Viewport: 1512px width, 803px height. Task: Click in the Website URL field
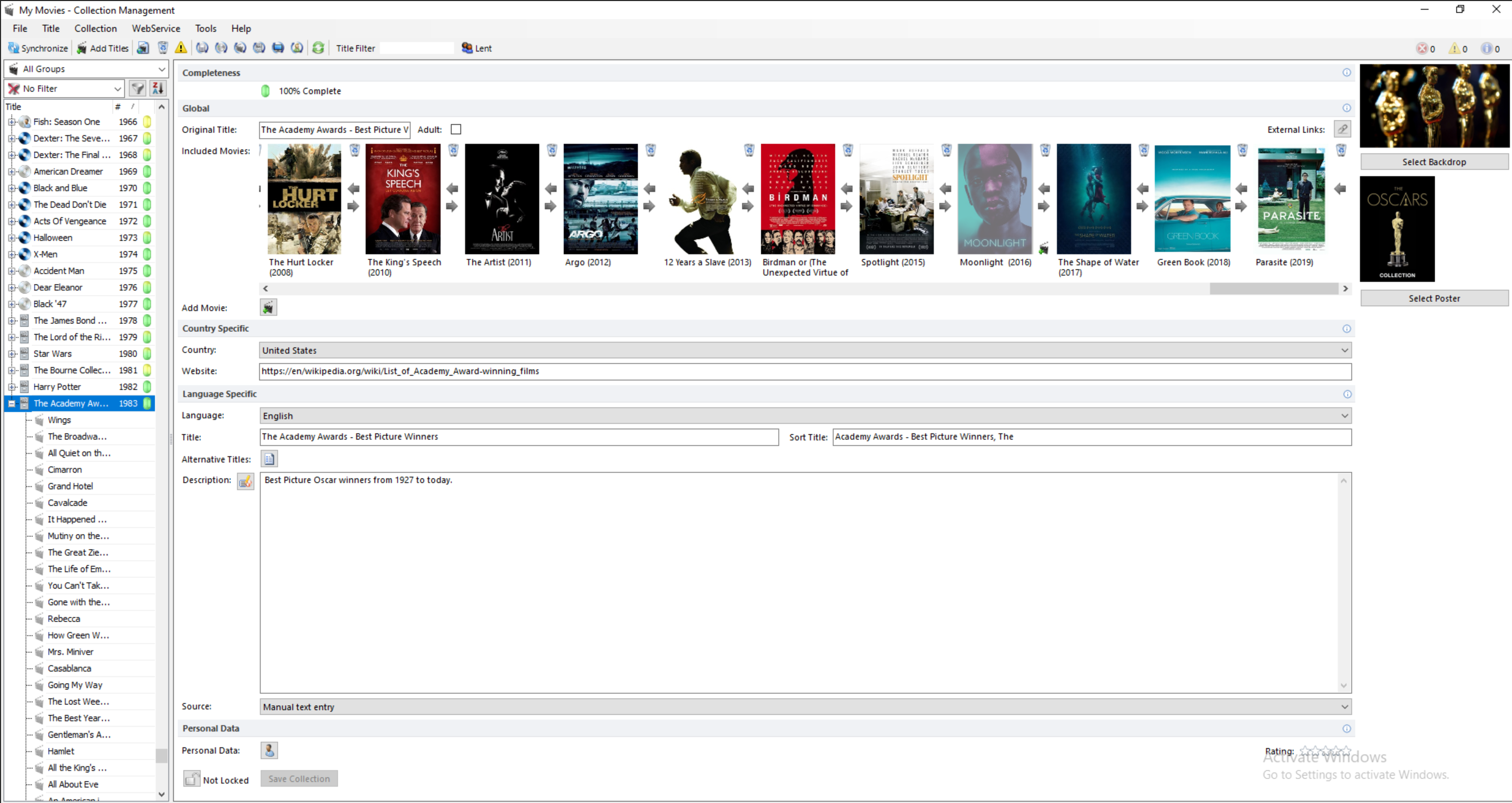[805, 371]
